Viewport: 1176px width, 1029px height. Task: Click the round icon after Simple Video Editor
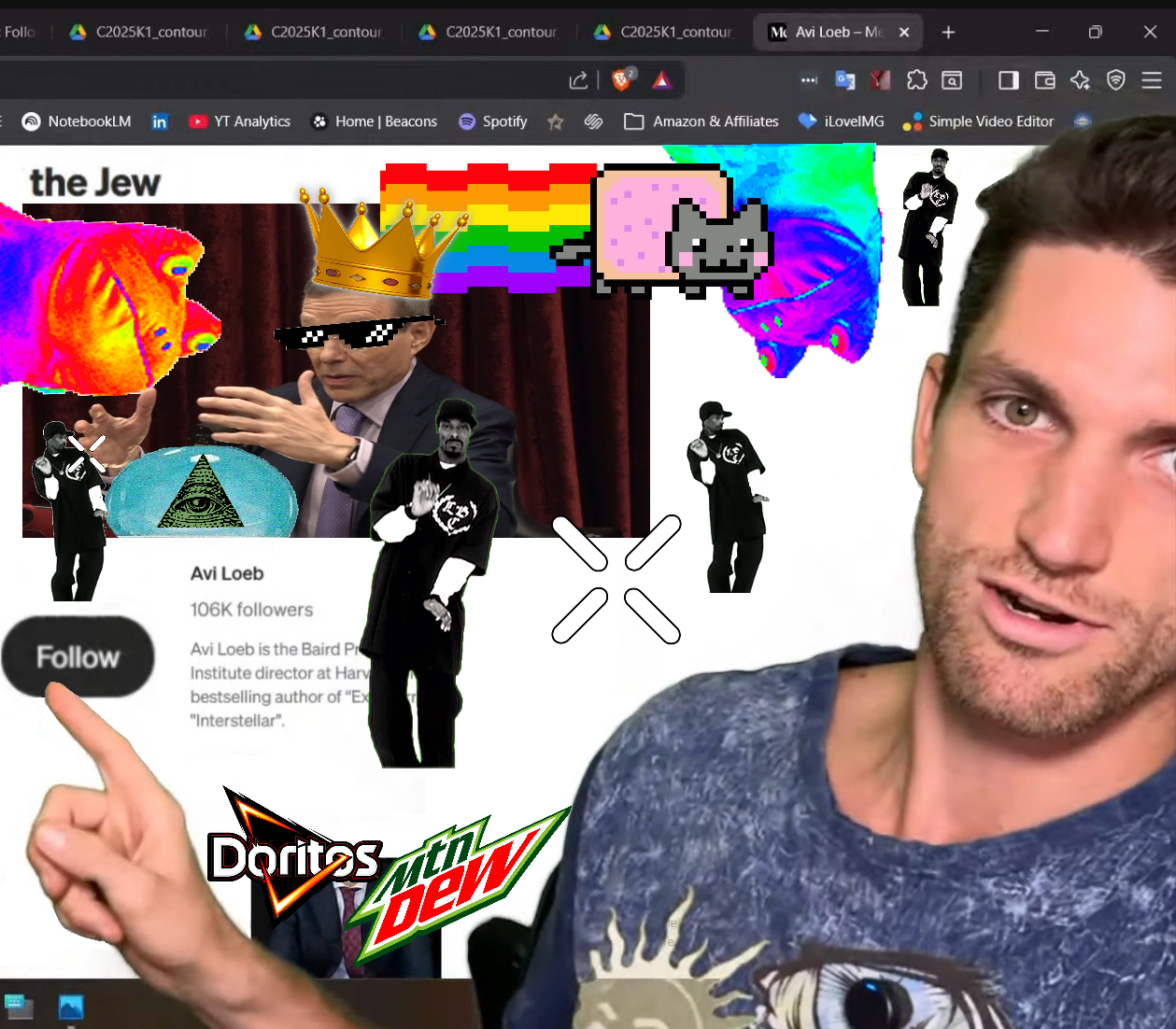pyautogui.click(x=1083, y=121)
